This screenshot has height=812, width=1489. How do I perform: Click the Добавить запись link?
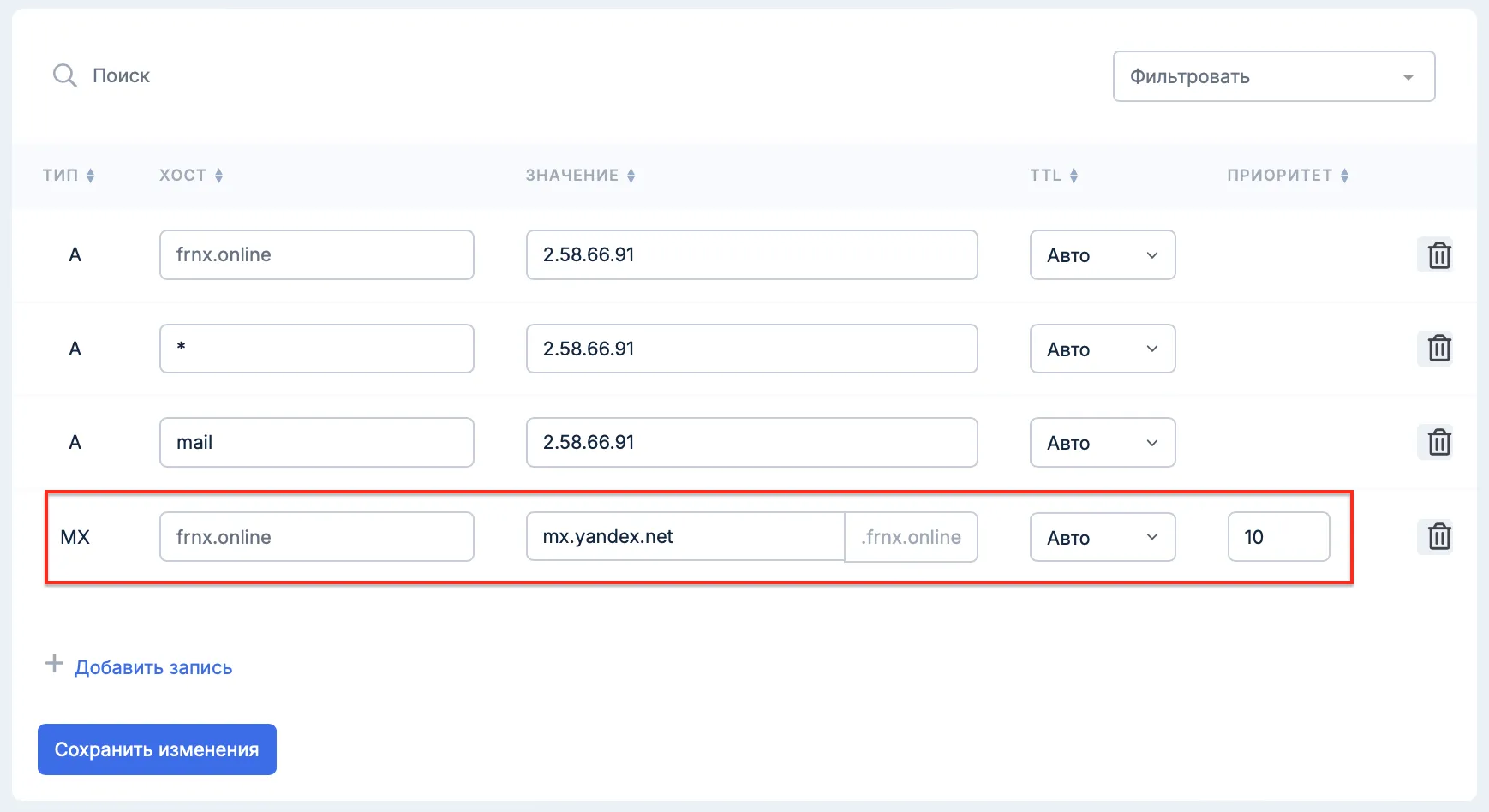pyautogui.click(x=152, y=667)
